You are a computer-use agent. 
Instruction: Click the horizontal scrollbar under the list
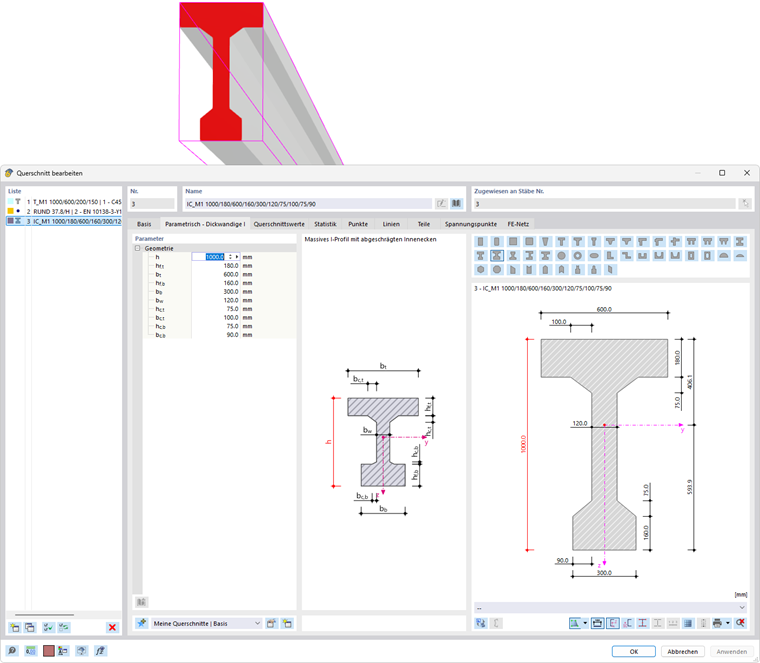[x=45, y=615]
